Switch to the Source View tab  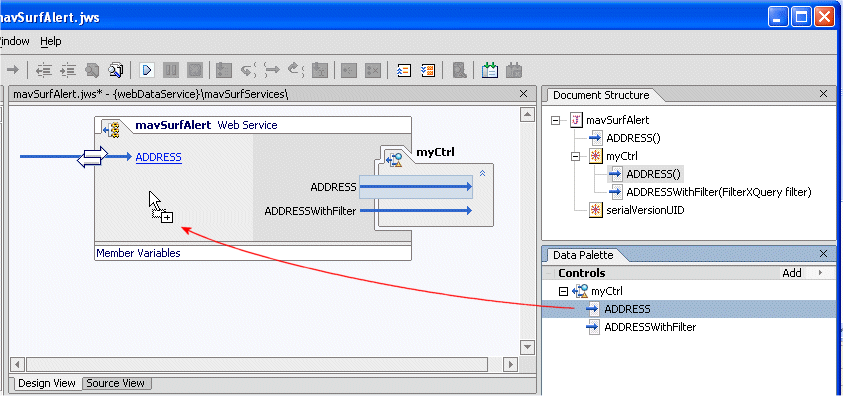116,383
